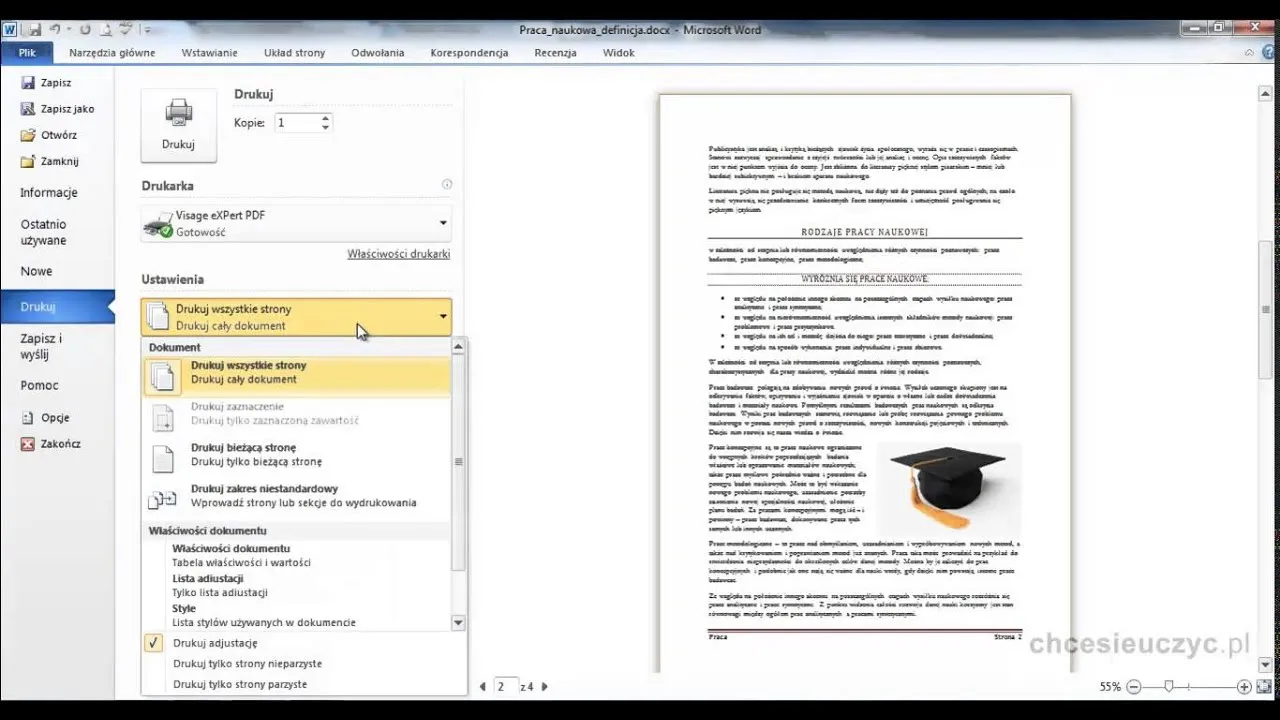Decrease number of copies with down arrow
The image size is (1280, 720).
(x=325, y=128)
